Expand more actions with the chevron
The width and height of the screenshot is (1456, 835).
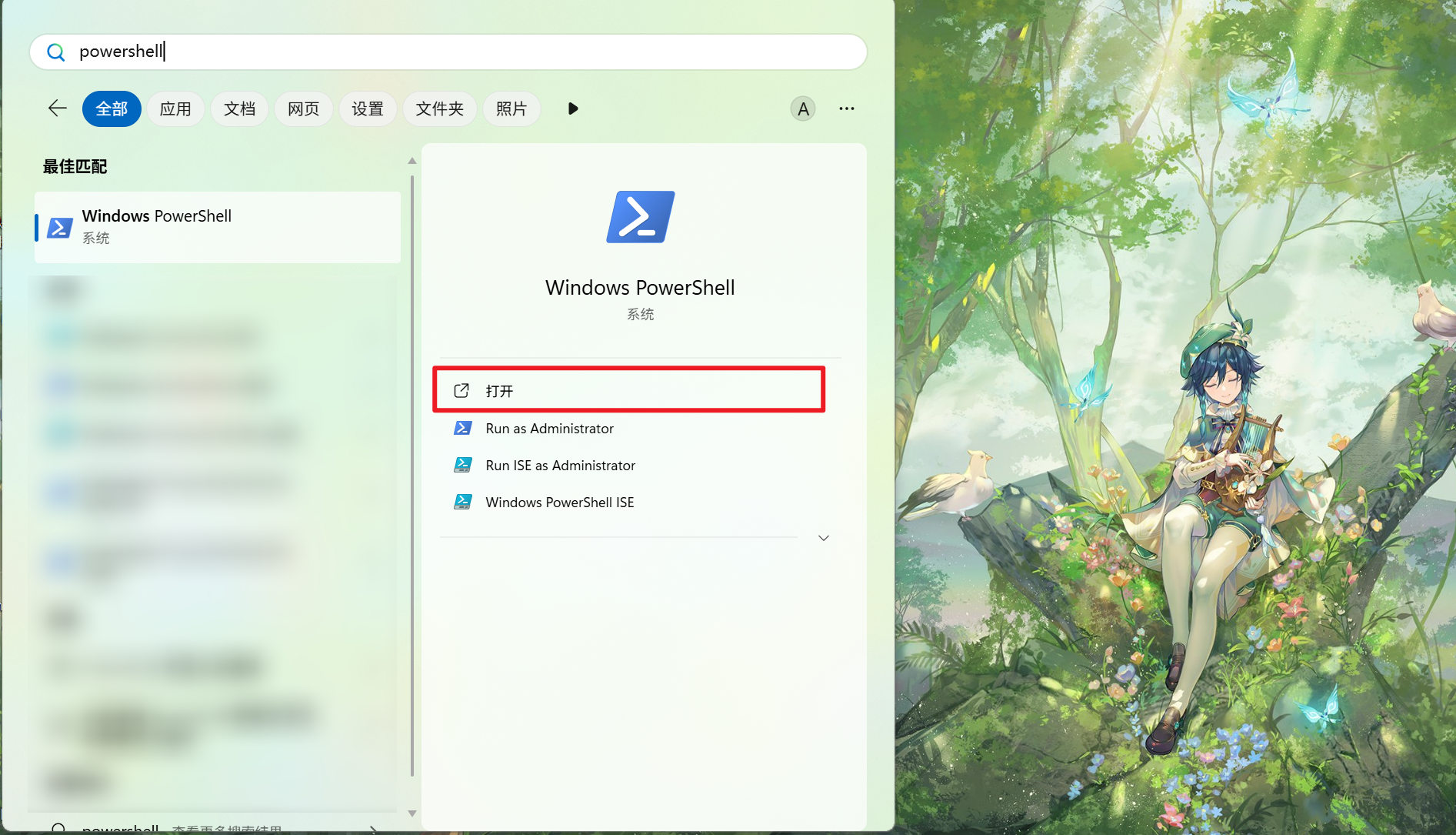point(824,538)
